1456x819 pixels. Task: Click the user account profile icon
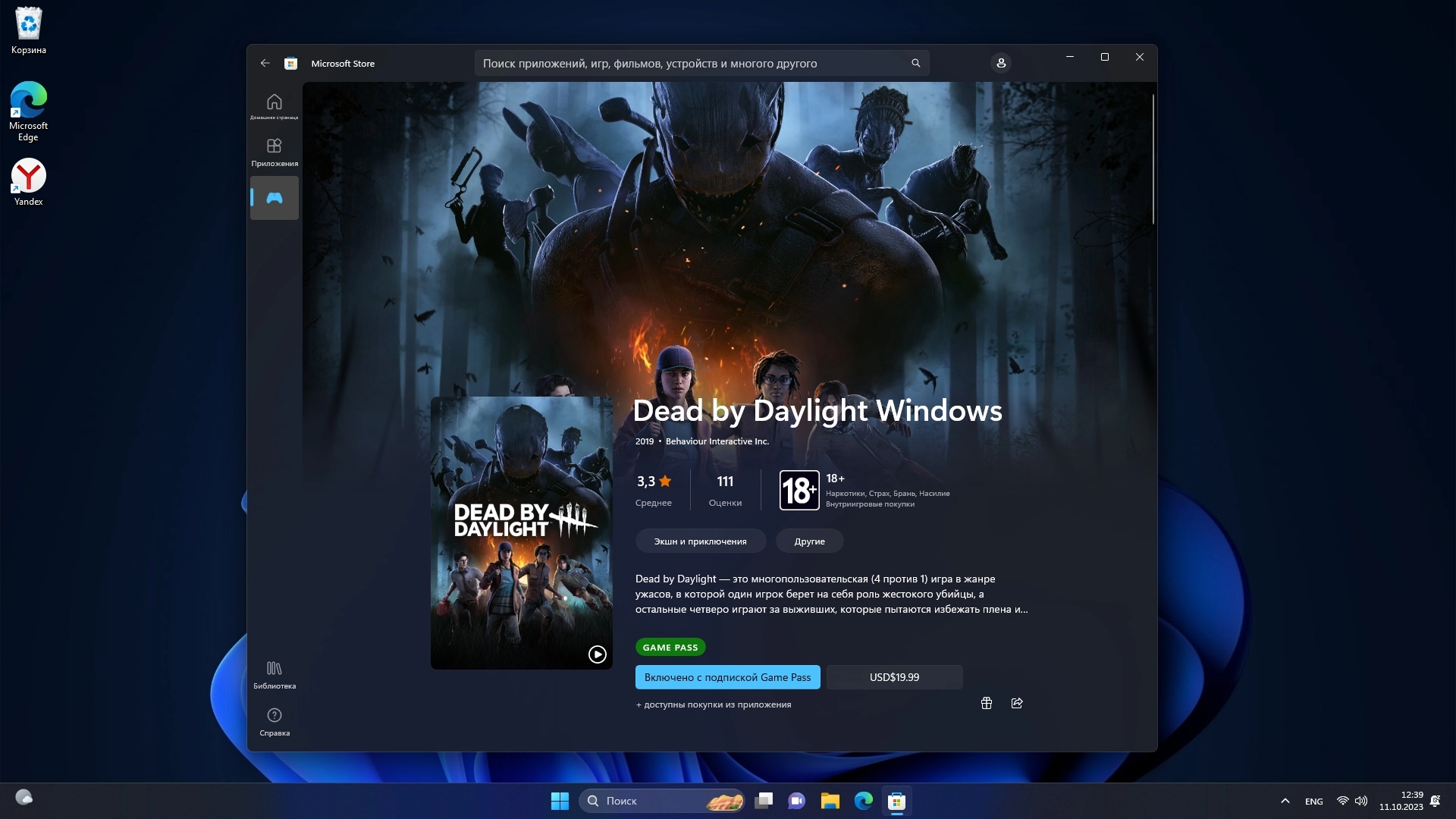click(x=1001, y=63)
